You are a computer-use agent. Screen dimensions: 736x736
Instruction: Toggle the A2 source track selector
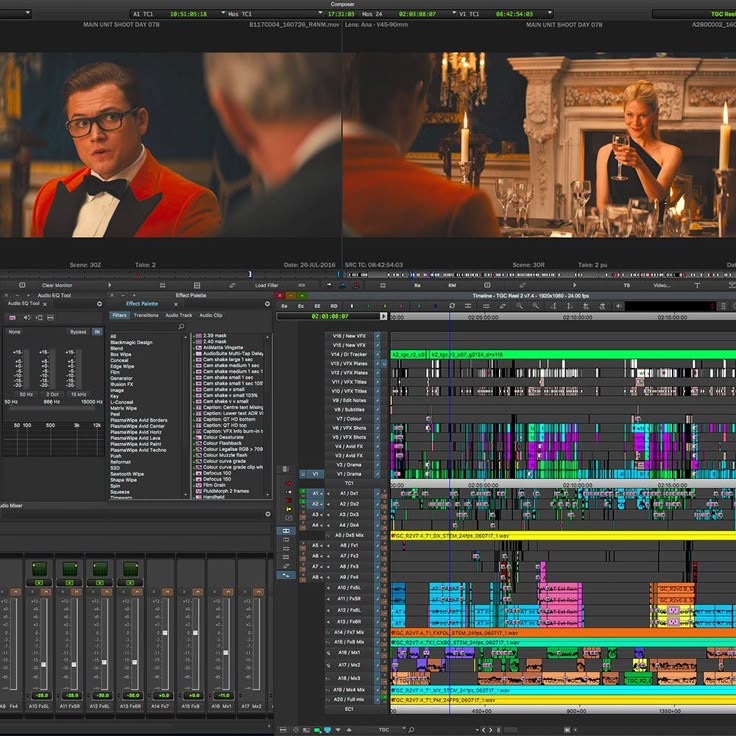coord(315,504)
